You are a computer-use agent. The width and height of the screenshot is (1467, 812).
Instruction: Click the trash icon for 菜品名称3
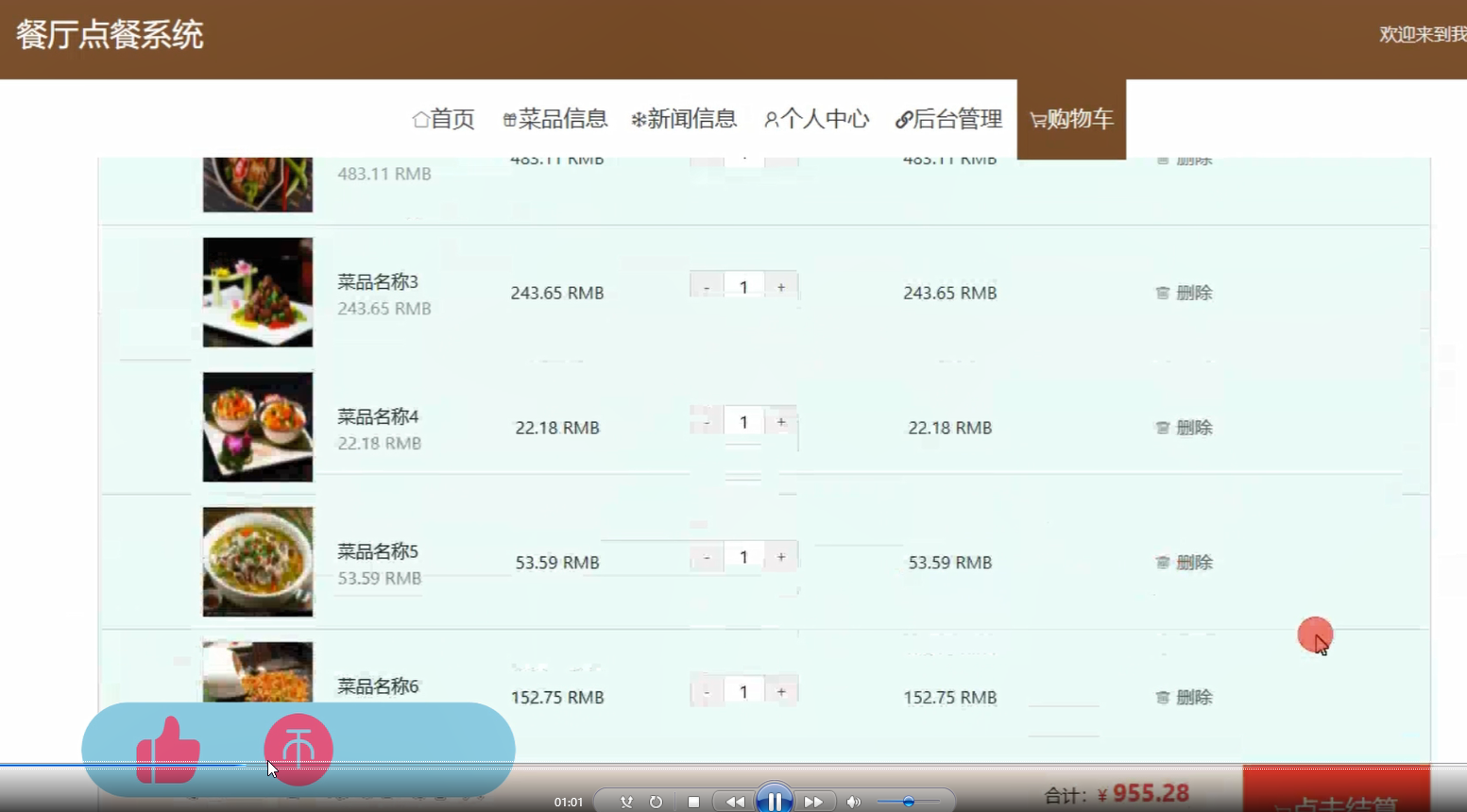pos(1163,293)
